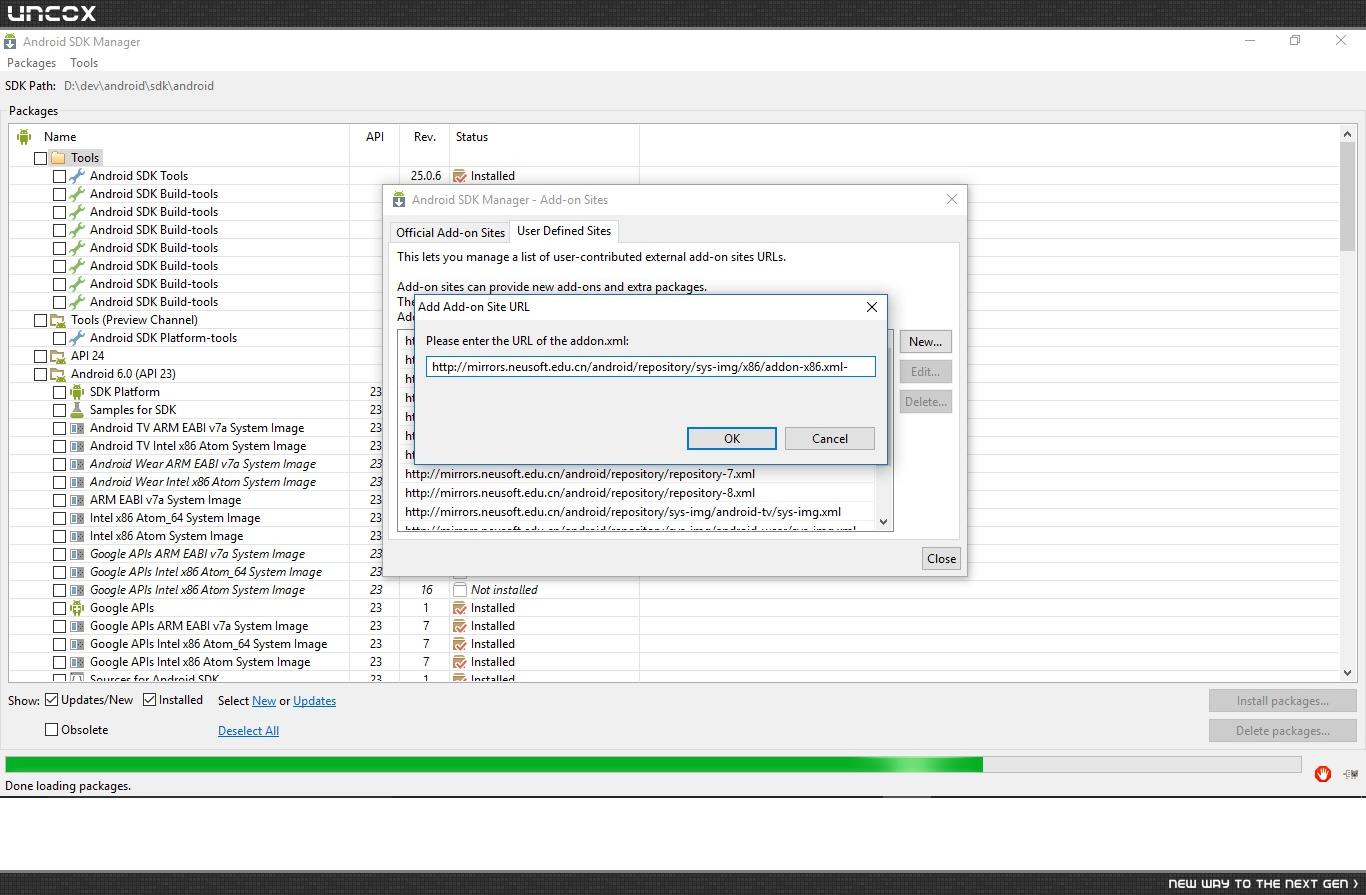Click Android TV ARM EABI v7a system image icon
This screenshot has width=1366, height=895.
77,428
